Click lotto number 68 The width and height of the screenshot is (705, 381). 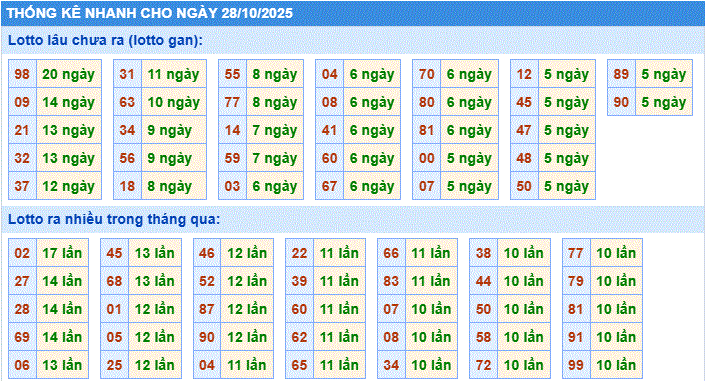(115, 281)
